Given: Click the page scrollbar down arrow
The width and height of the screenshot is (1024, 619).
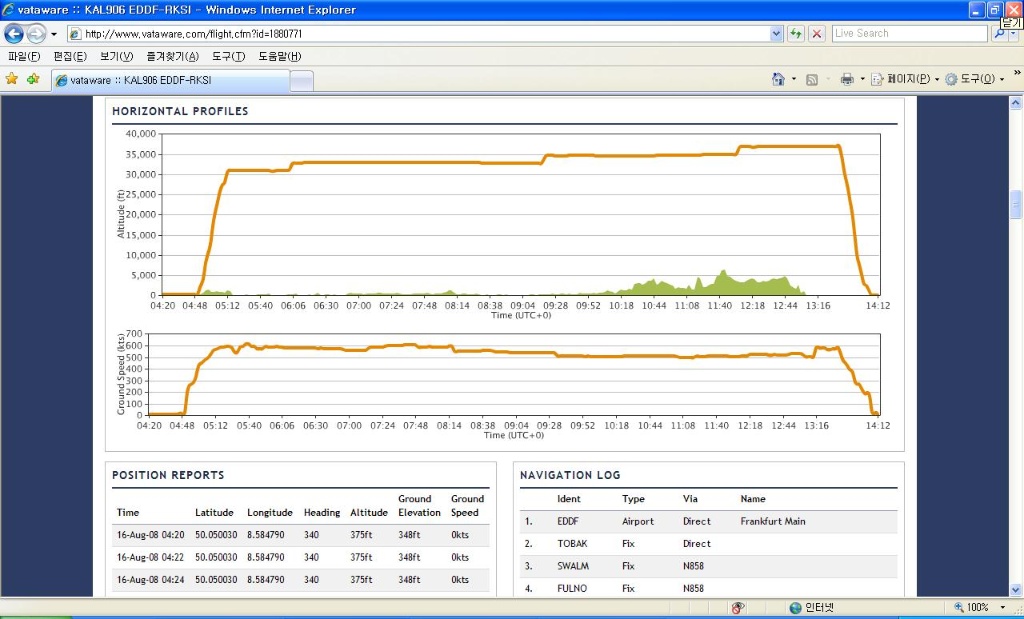Looking at the screenshot, I should pyautogui.click(x=1016, y=589).
